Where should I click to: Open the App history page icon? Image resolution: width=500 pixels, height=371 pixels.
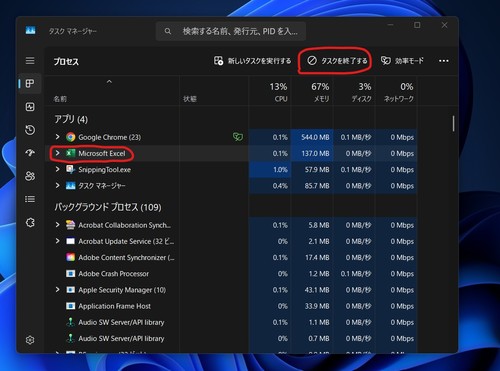point(30,130)
